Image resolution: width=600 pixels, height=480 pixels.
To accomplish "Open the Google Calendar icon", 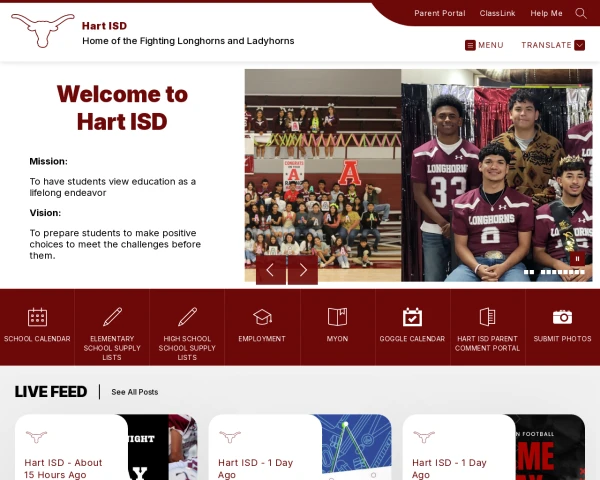I will [412, 317].
